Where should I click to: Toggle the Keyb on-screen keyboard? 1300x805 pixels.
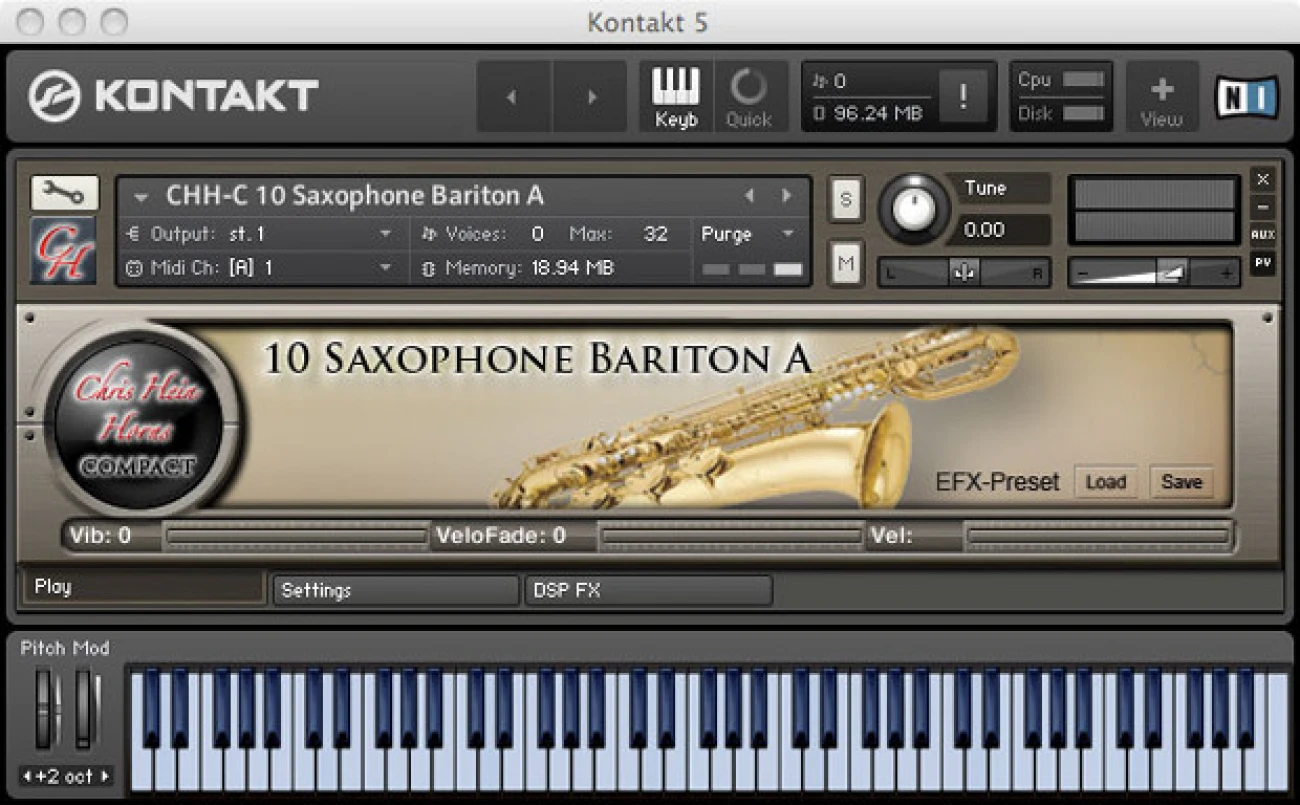[x=676, y=97]
